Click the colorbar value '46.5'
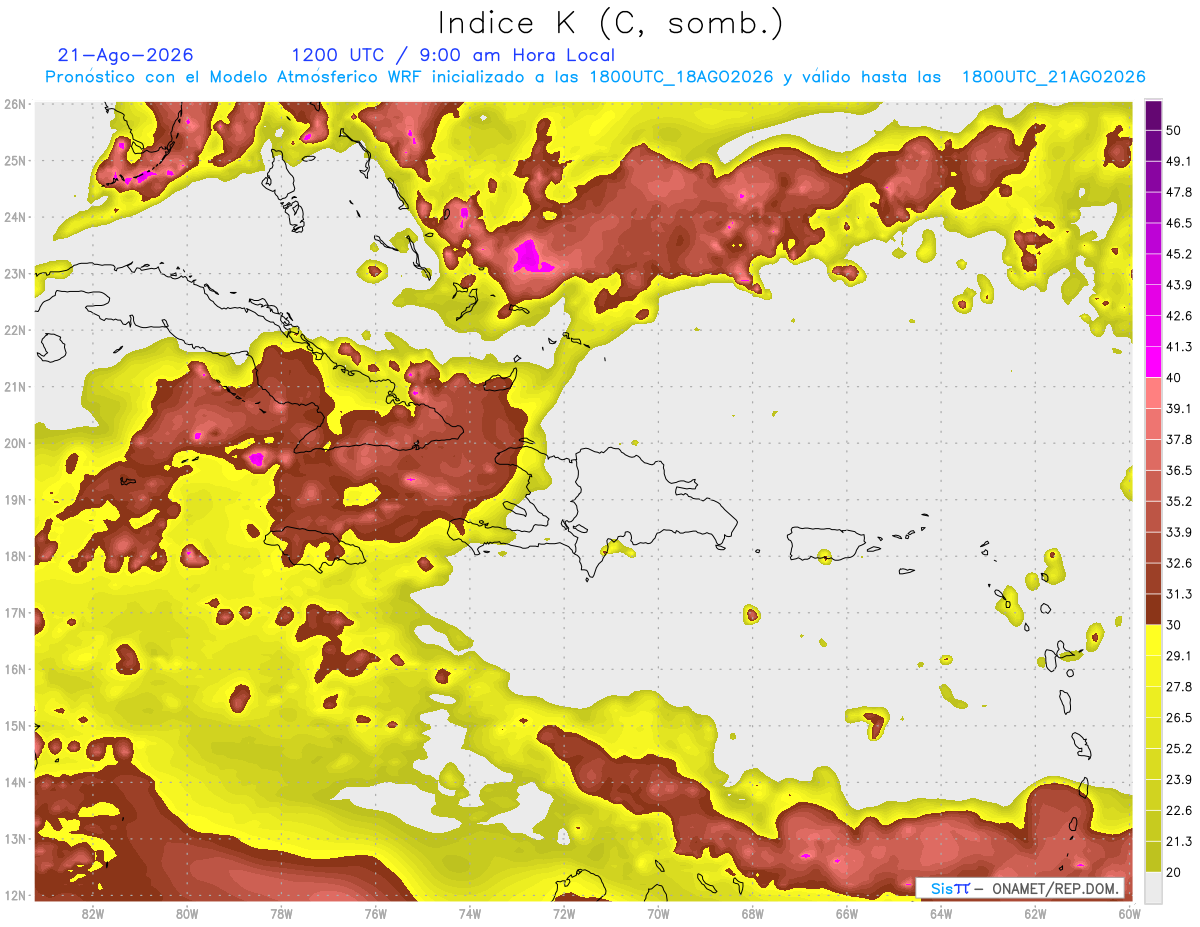 coord(1179,223)
